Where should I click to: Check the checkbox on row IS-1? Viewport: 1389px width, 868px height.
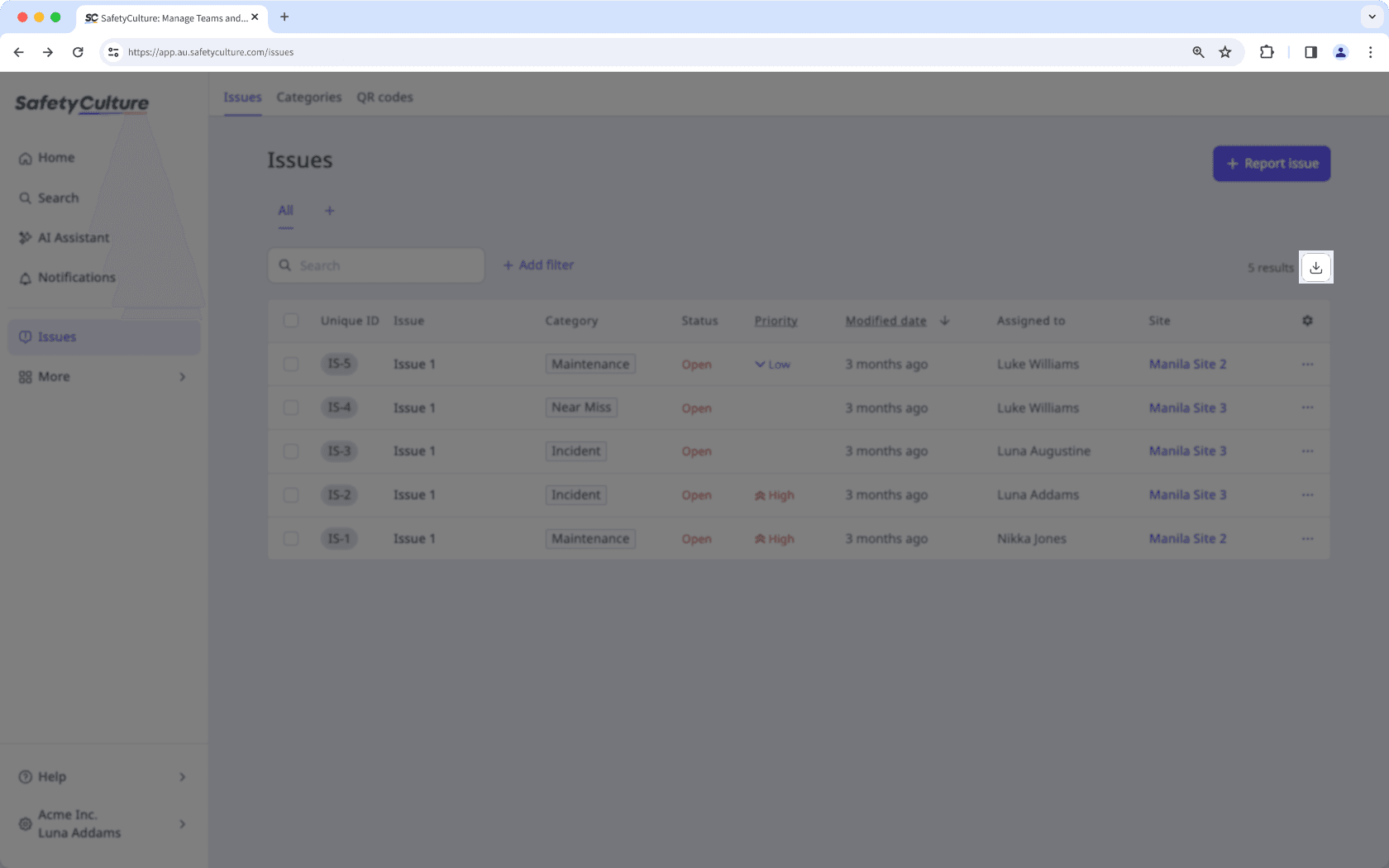point(291,538)
